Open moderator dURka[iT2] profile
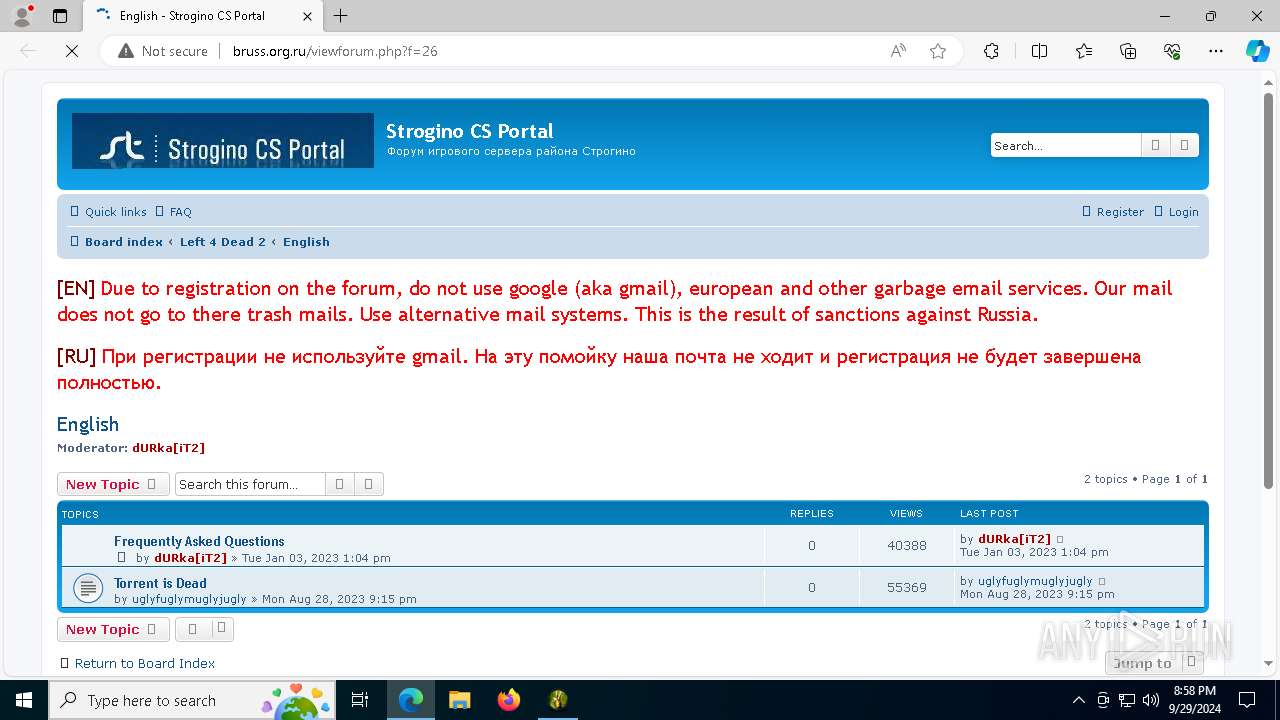Screen dimensions: 1280x720 click(169, 448)
